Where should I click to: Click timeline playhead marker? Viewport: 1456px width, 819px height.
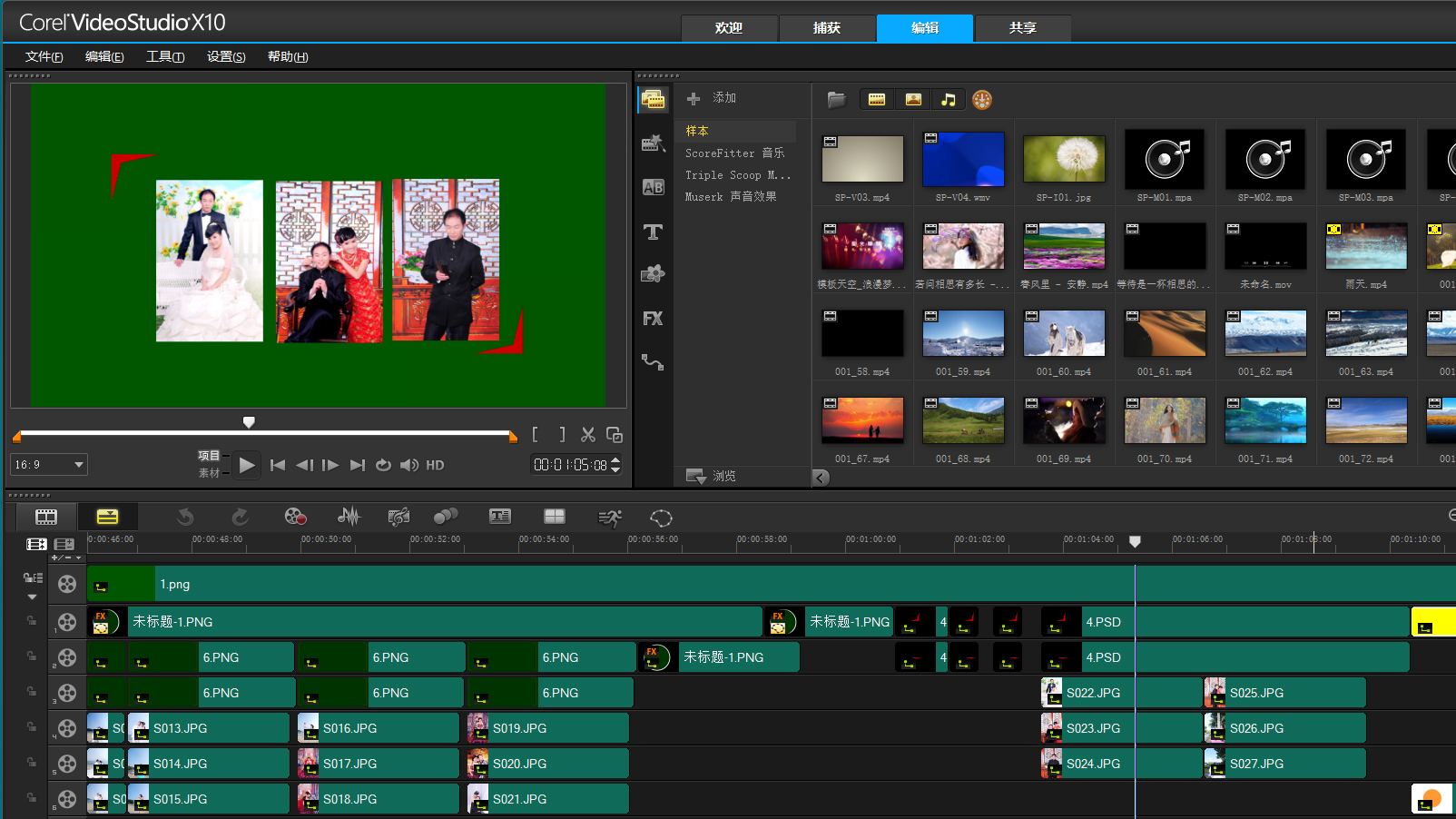(x=1135, y=541)
